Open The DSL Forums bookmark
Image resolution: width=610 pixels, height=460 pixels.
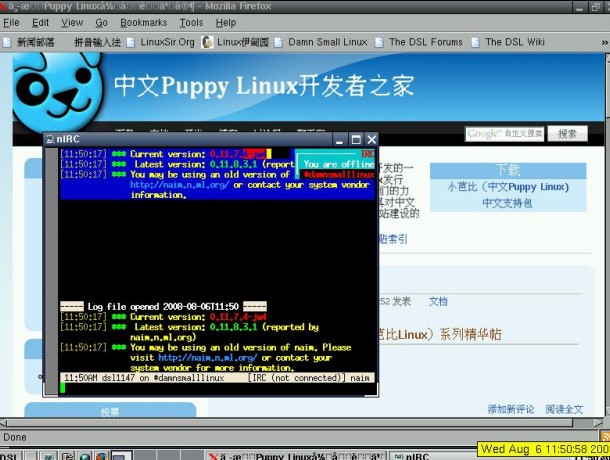pos(419,42)
